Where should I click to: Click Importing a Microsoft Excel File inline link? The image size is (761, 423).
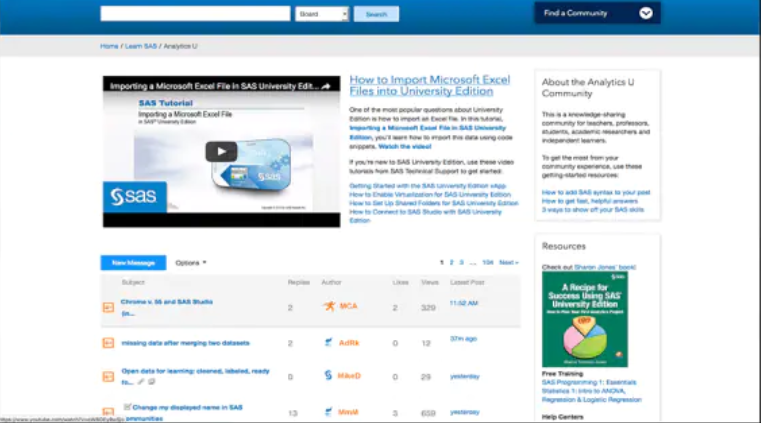(x=427, y=132)
